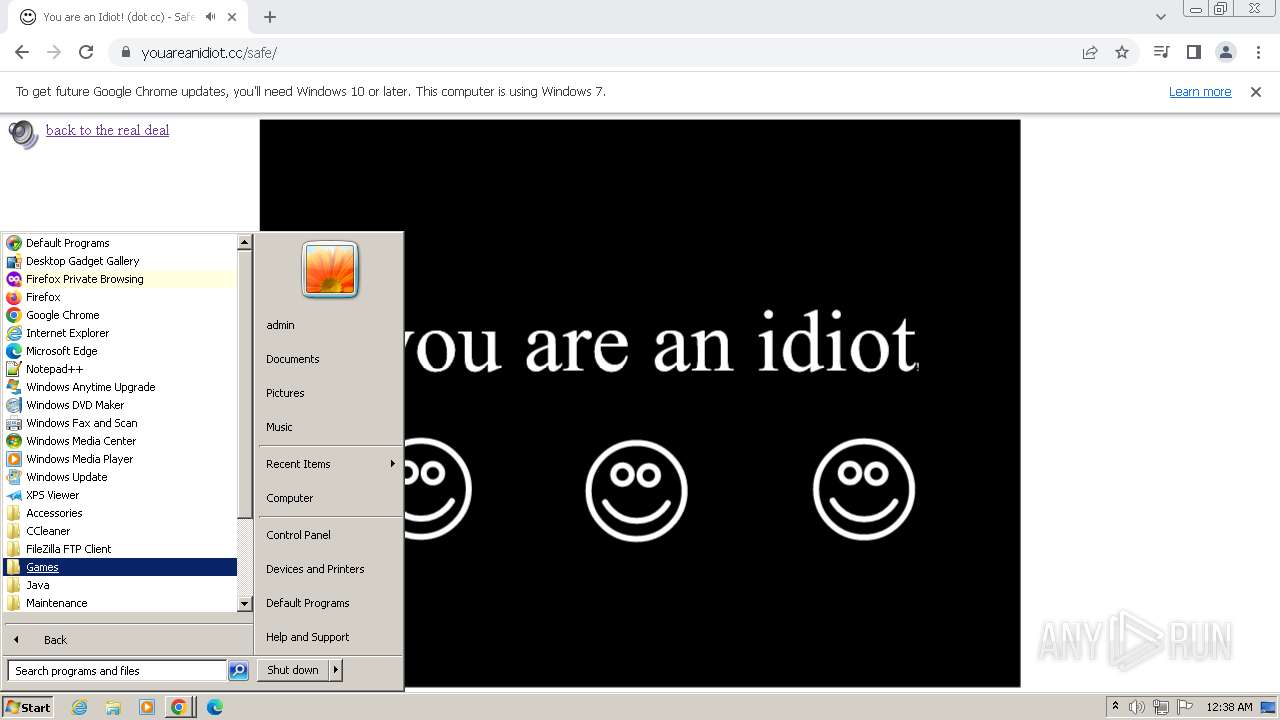1280x720 pixels.
Task: Open the media control icon in Chrome toolbar
Action: 1162,52
